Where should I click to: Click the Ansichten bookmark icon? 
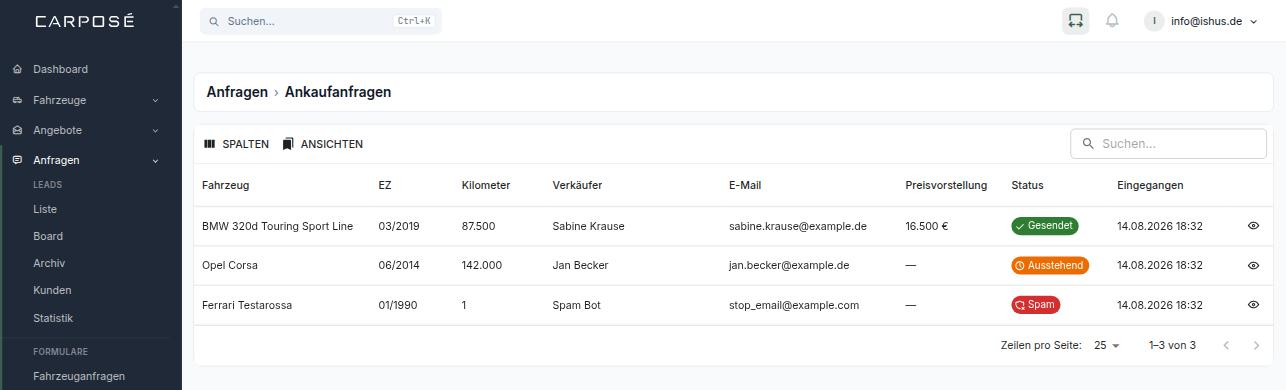[288, 144]
